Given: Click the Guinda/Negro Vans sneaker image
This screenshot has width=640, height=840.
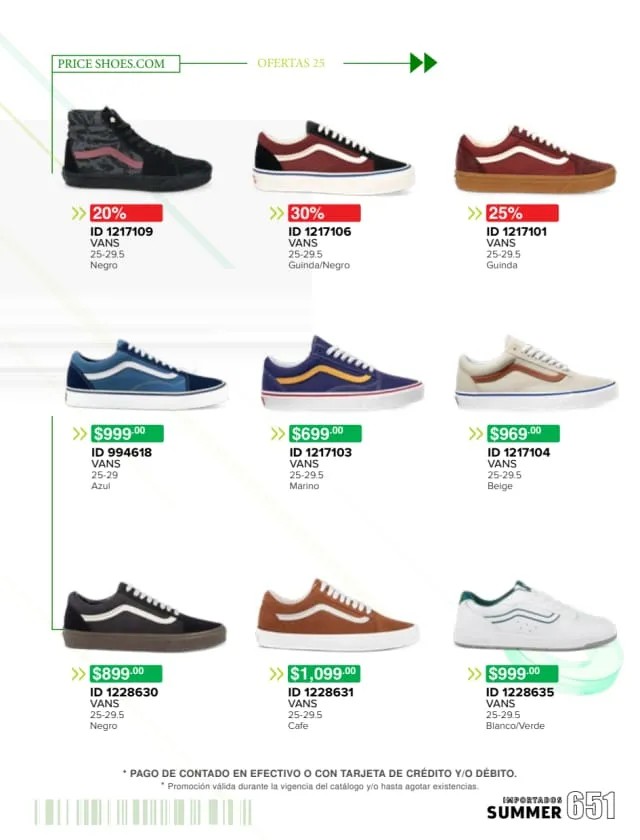Looking at the screenshot, I should 334,158.
